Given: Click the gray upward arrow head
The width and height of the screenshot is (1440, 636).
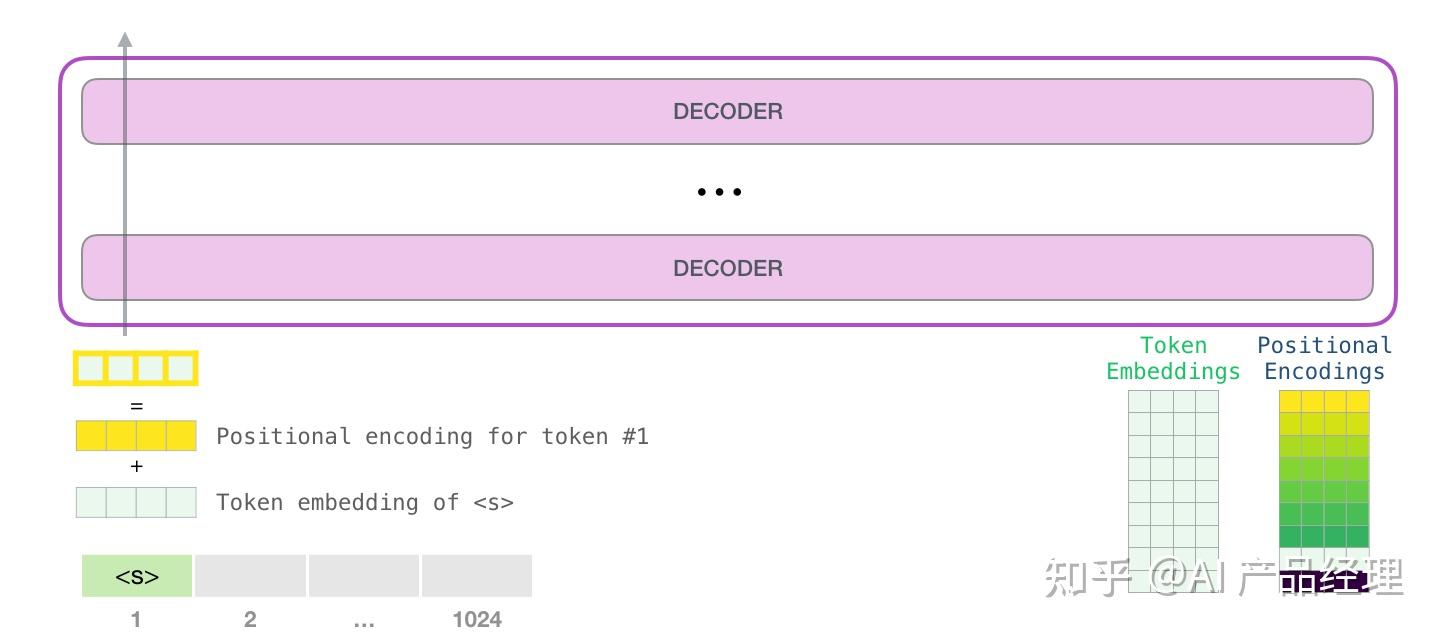Looking at the screenshot, I should (x=125, y=39).
